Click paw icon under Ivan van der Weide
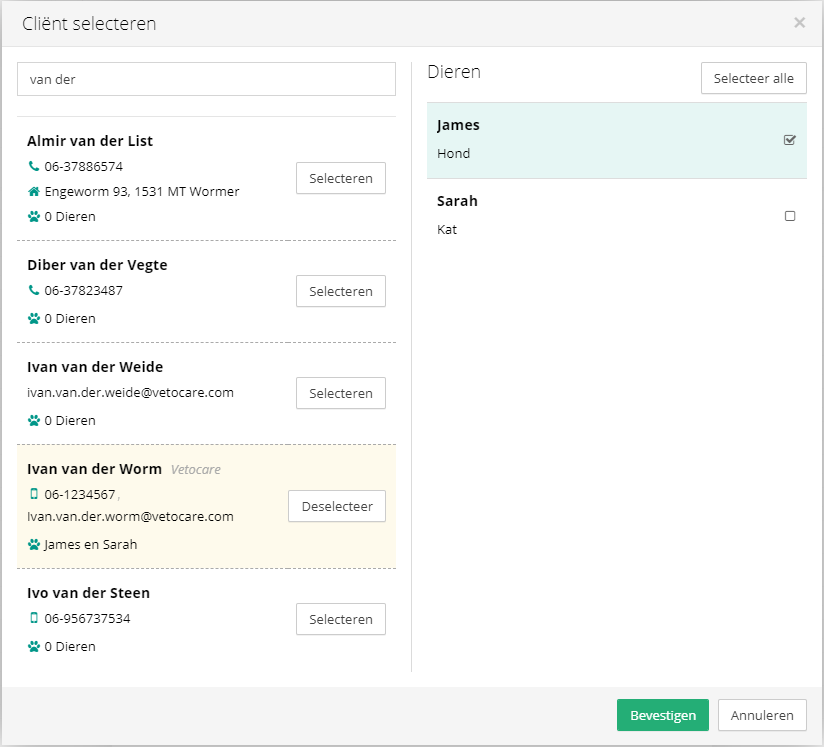824x747 pixels. coord(34,421)
